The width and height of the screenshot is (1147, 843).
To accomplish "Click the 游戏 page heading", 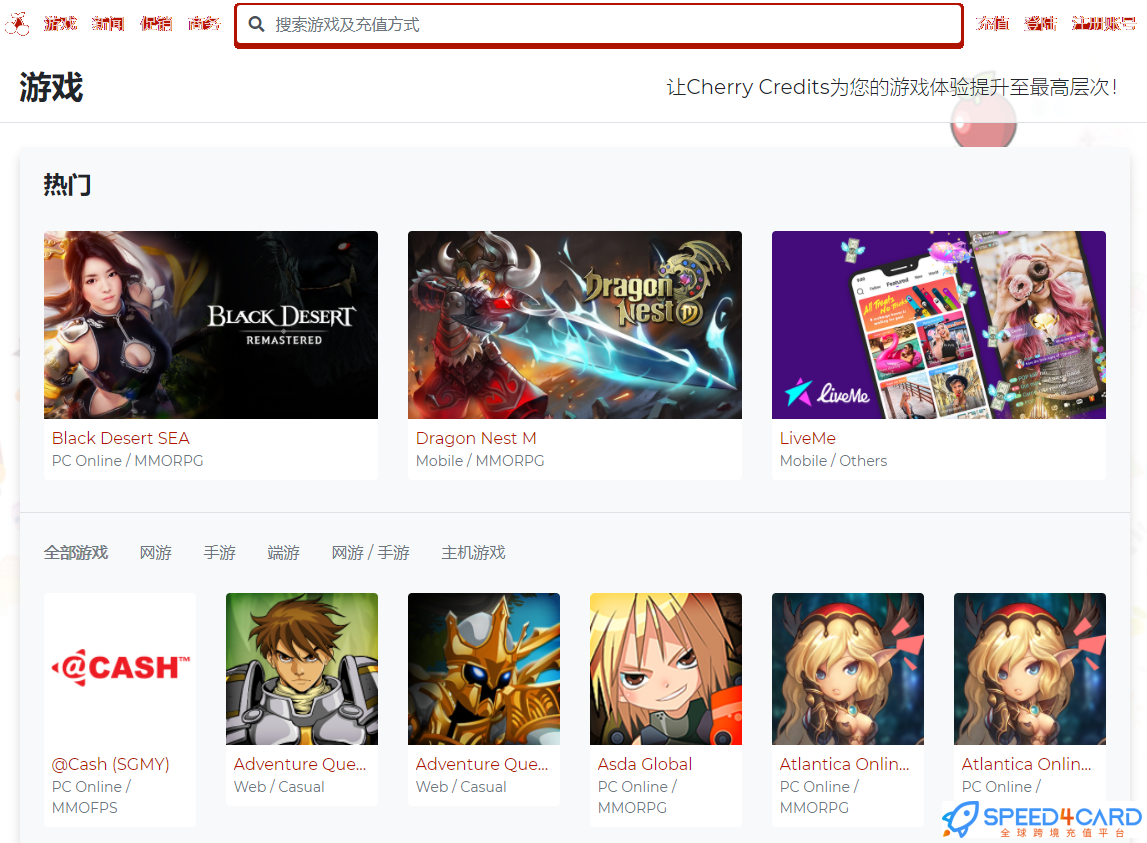I will [x=51, y=87].
